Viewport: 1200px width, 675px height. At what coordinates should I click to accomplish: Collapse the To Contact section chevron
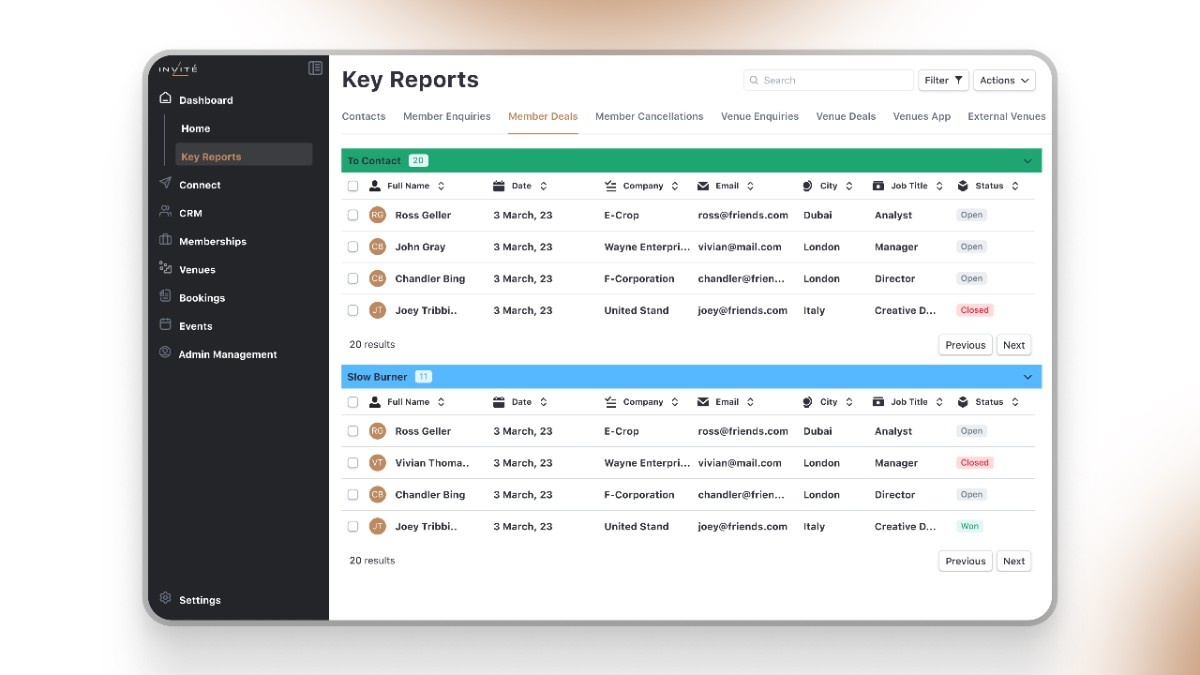[x=1027, y=161]
